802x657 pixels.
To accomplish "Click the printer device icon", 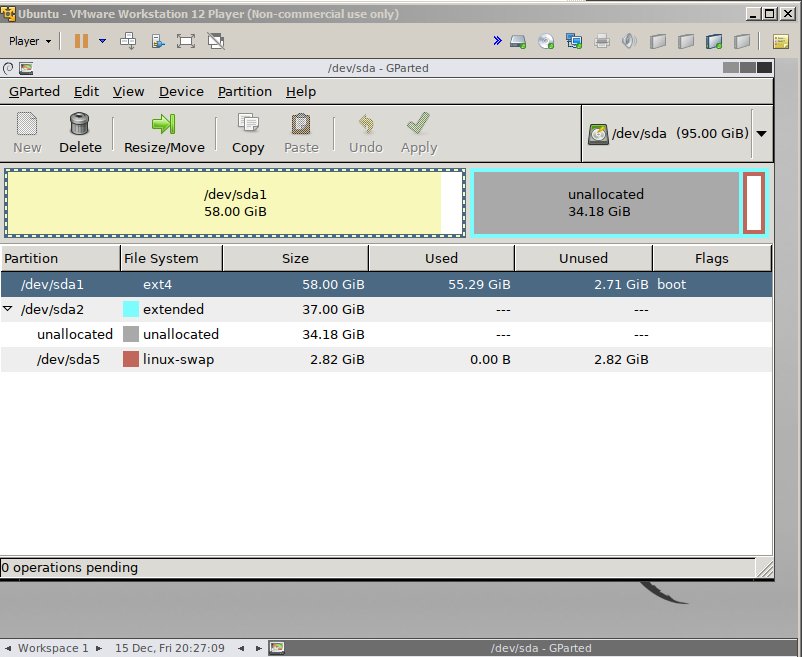I will click(602, 41).
